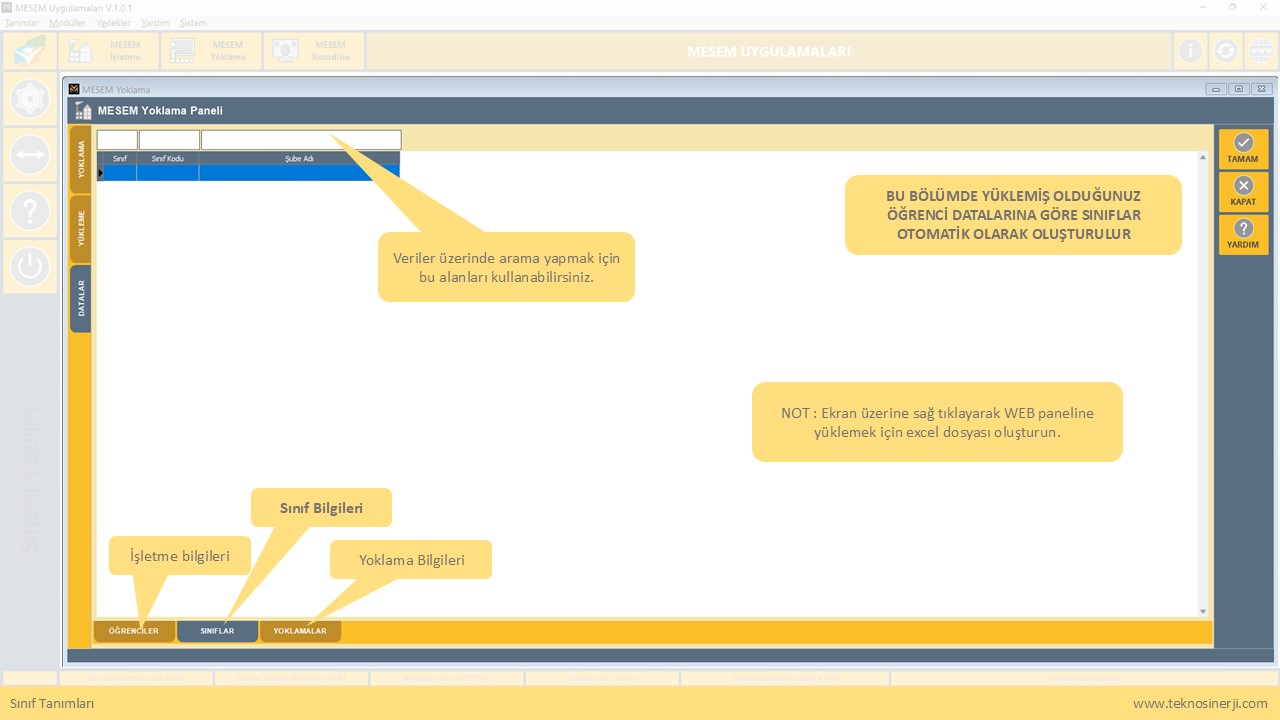The image size is (1280, 720).
Task: Click the Şube Adı search field
Action: click(300, 140)
